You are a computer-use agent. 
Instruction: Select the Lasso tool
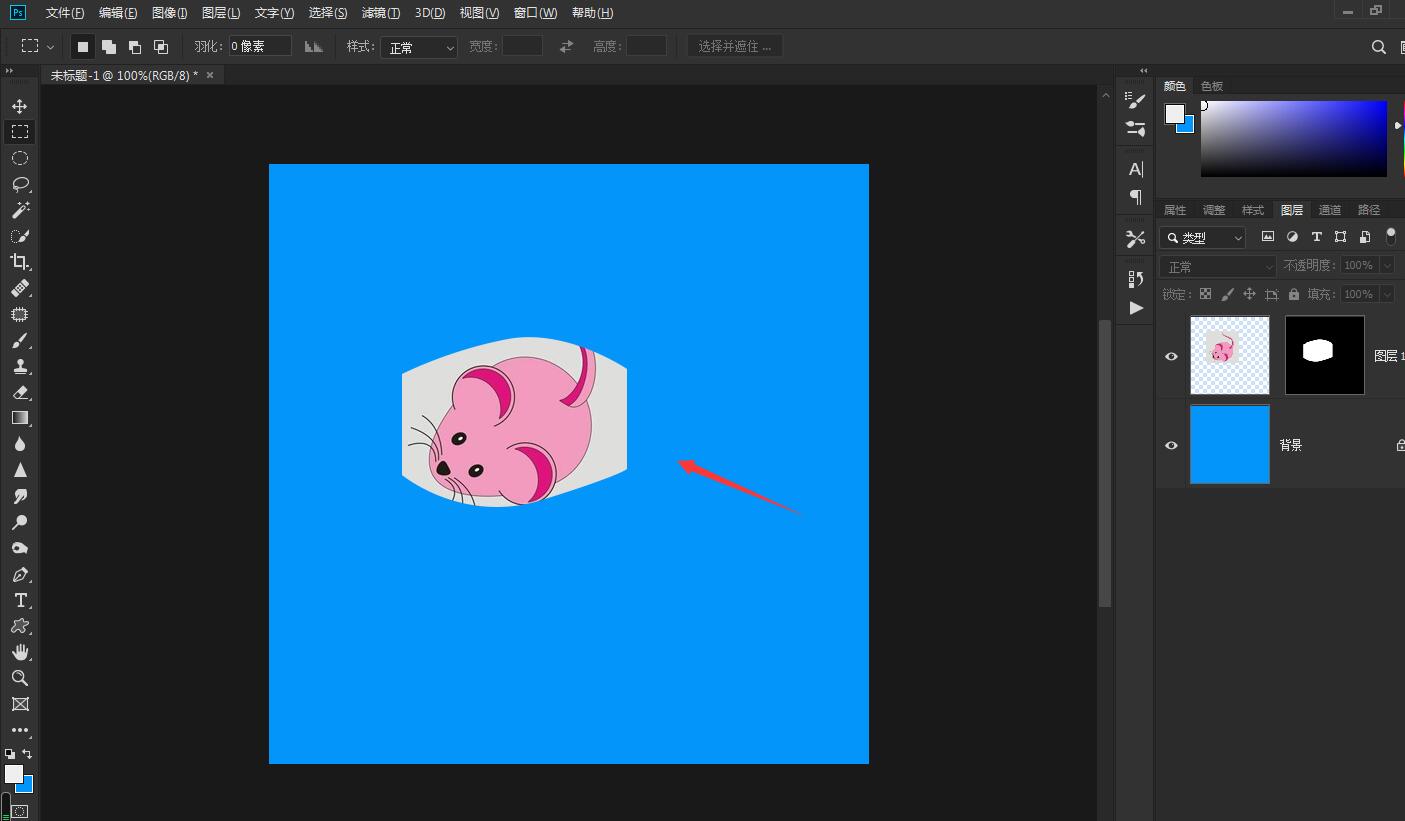(x=20, y=184)
